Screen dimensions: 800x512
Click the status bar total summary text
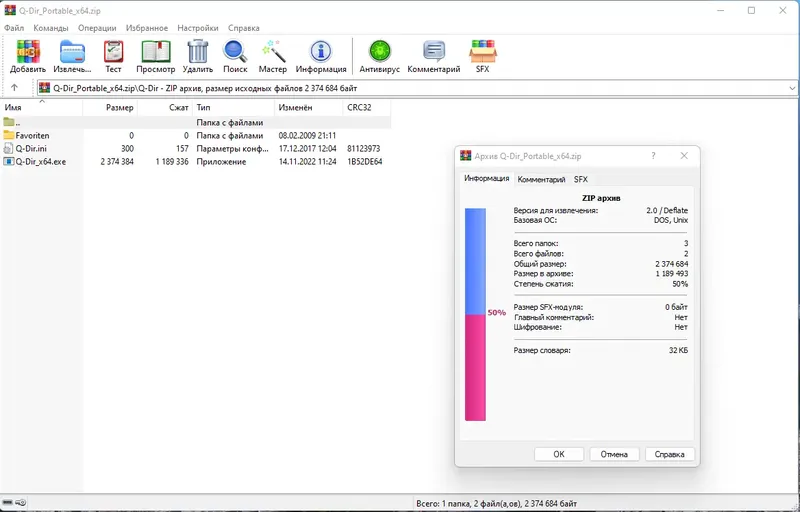coord(497,503)
